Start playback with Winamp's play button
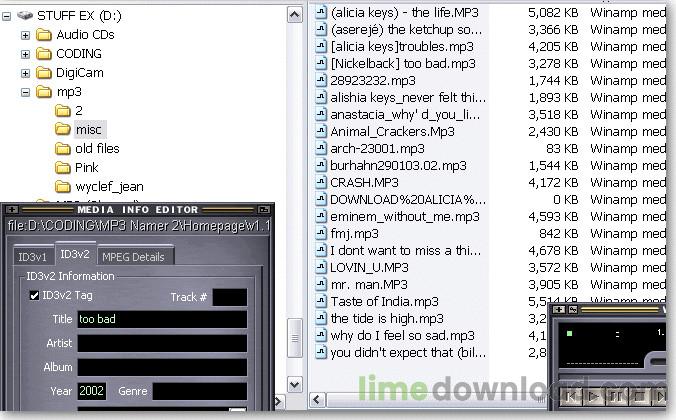The height and width of the screenshot is (420, 676). click(593, 396)
